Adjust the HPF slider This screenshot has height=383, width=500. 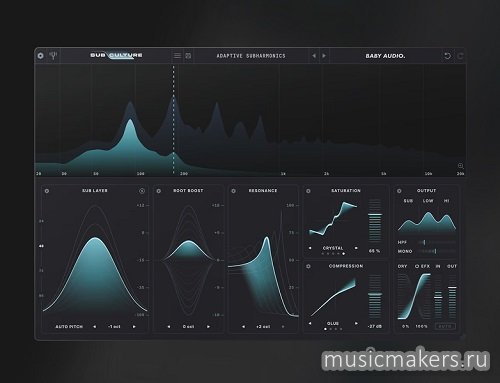437,242
